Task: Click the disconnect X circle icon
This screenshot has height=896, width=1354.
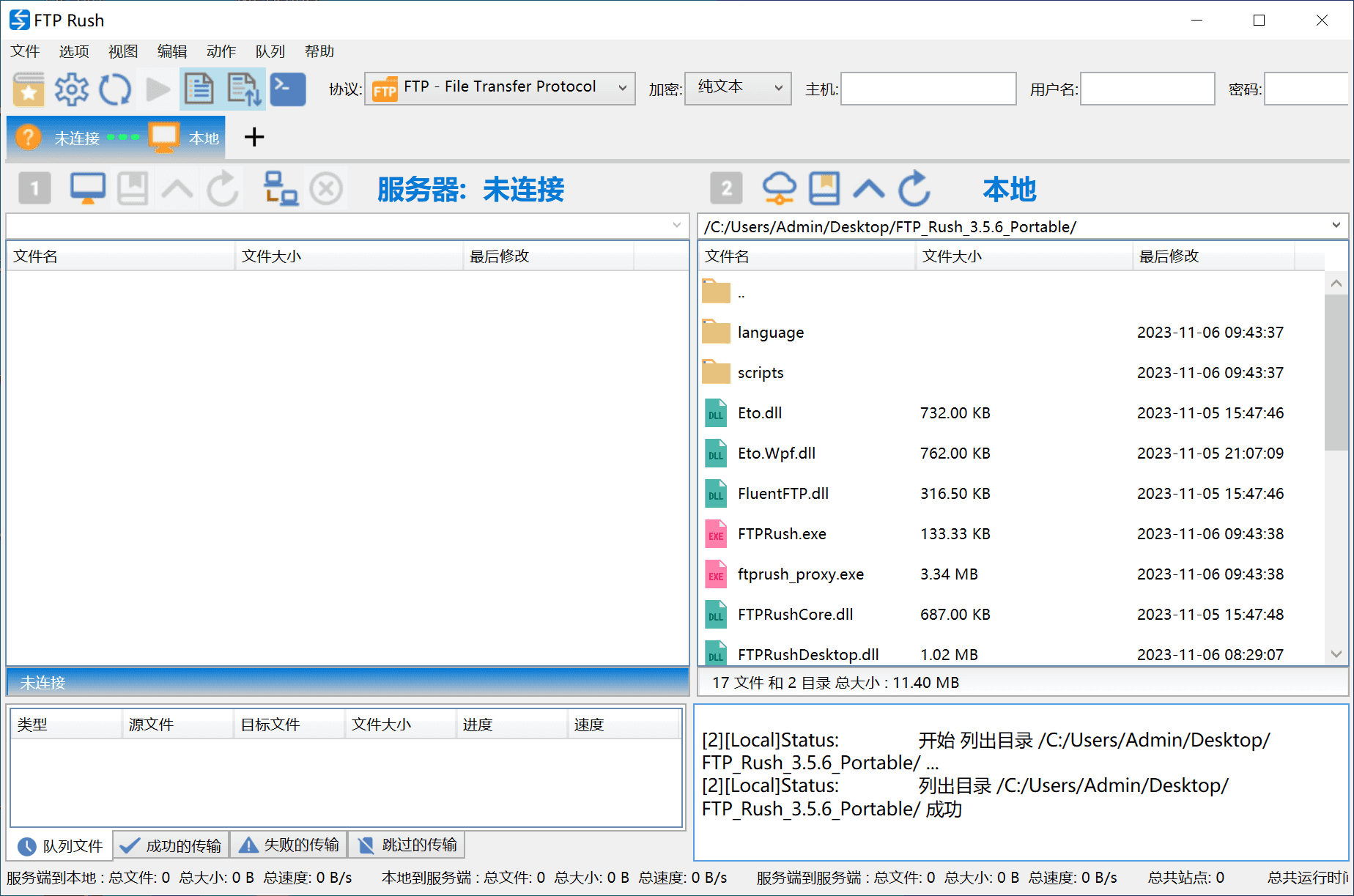Action: tap(326, 189)
